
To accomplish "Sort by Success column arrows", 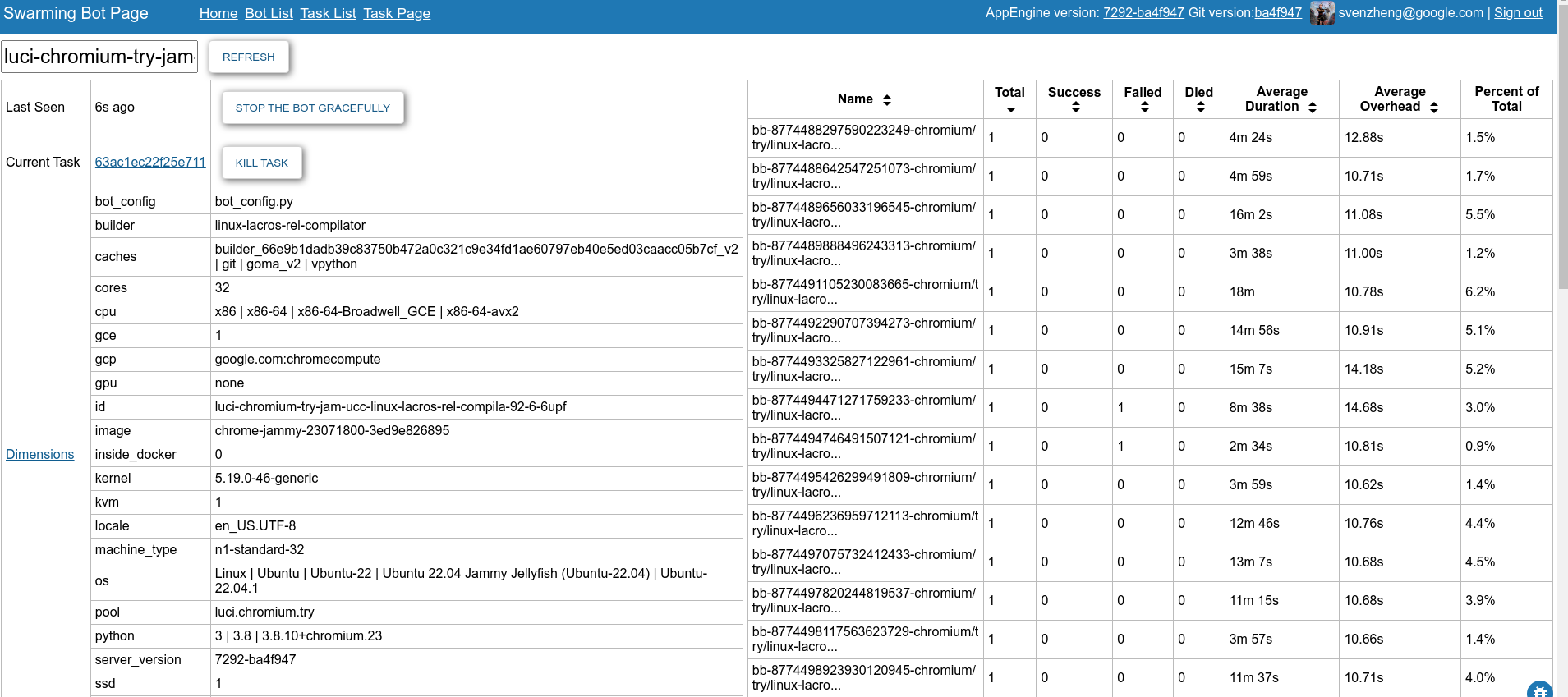I will pyautogui.click(x=1075, y=108).
